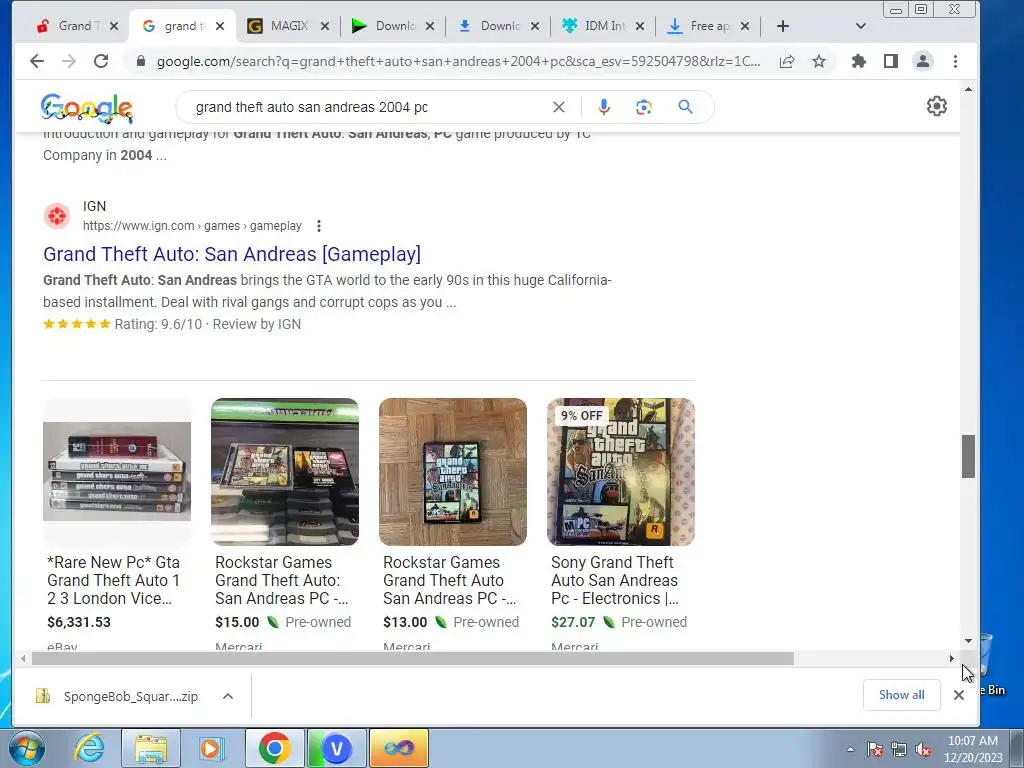This screenshot has width=1024, height=768.
Task: Click the forward navigation arrow
Action: coord(69,61)
